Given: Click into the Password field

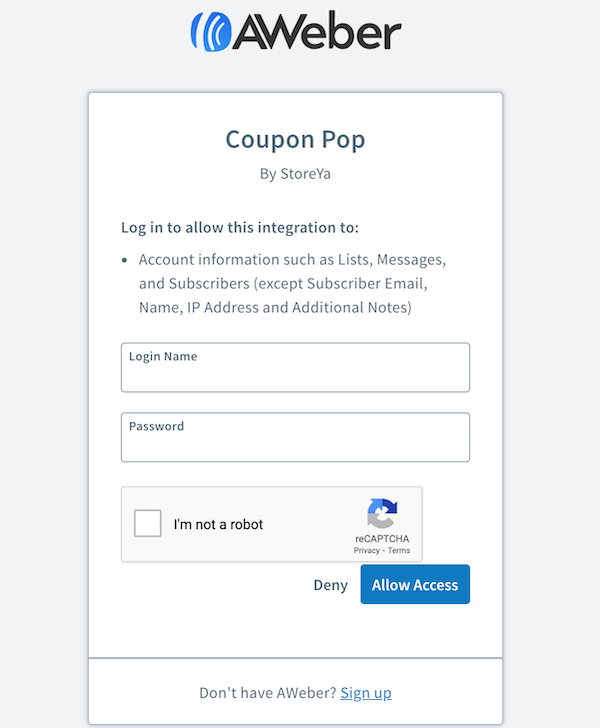Looking at the screenshot, I should point(295,445).
